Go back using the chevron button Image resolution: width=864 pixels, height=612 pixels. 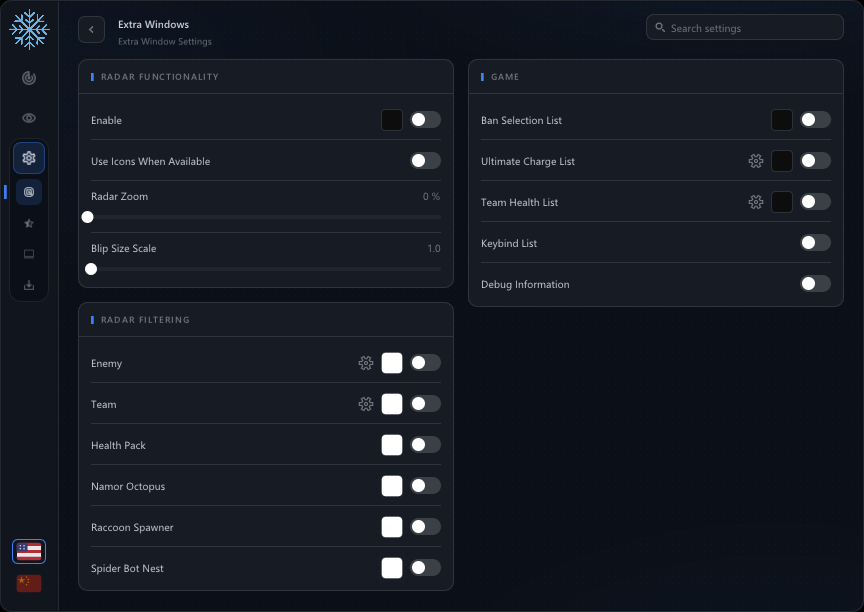pyautogui.click(x=91, y=30)
